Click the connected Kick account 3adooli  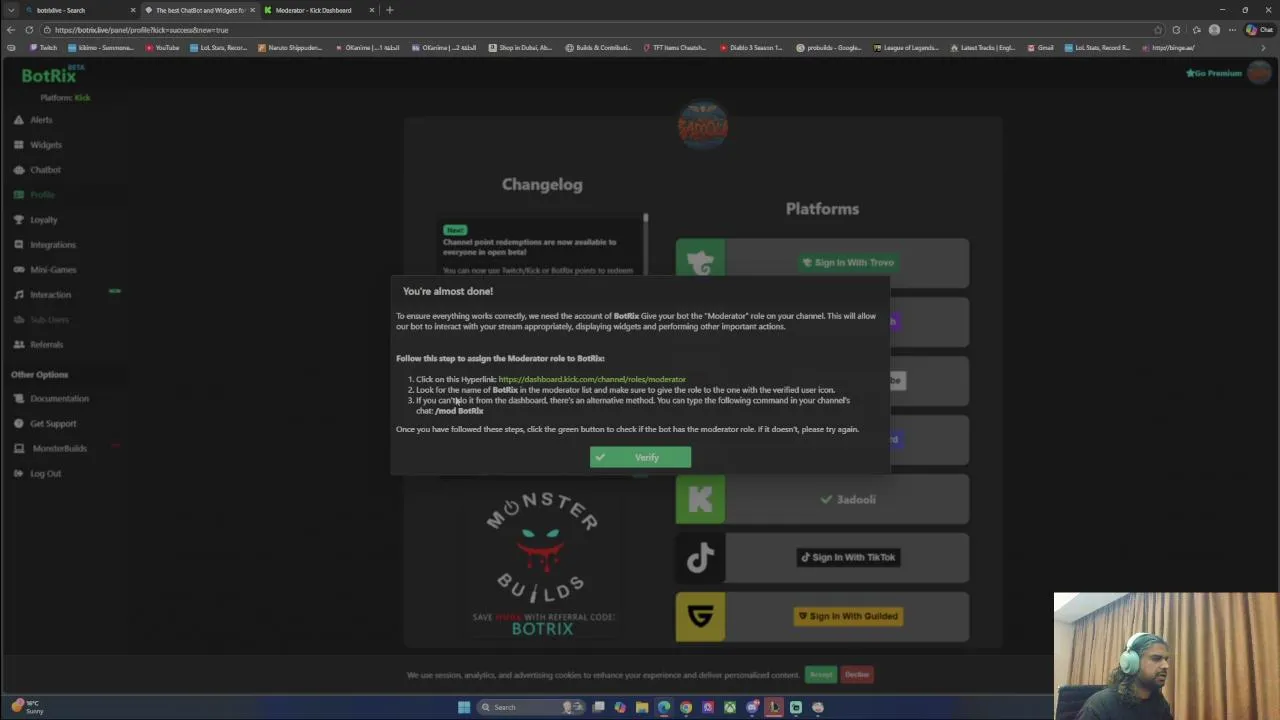pos(848,499)
